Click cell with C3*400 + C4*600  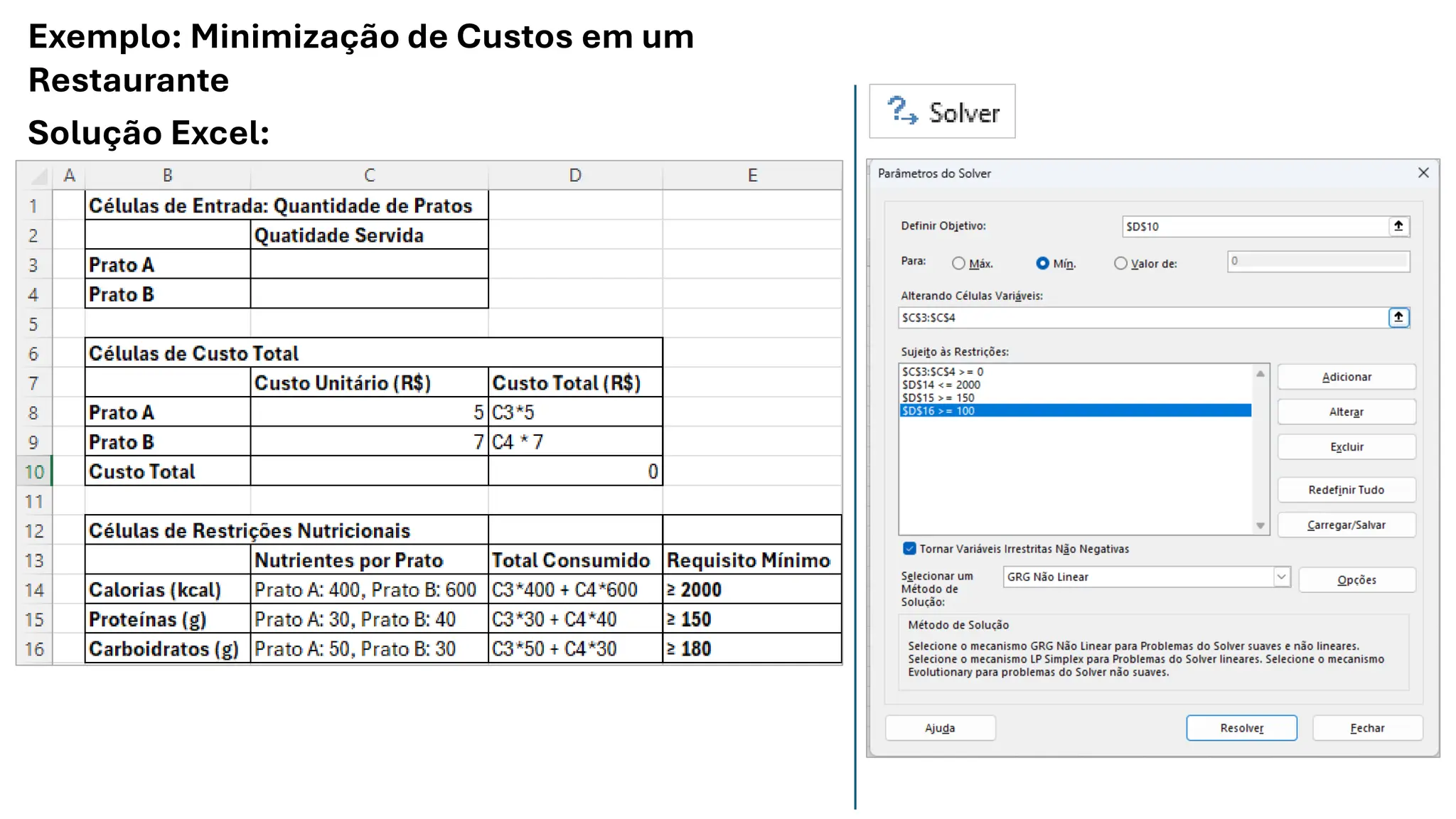point(575,590)
